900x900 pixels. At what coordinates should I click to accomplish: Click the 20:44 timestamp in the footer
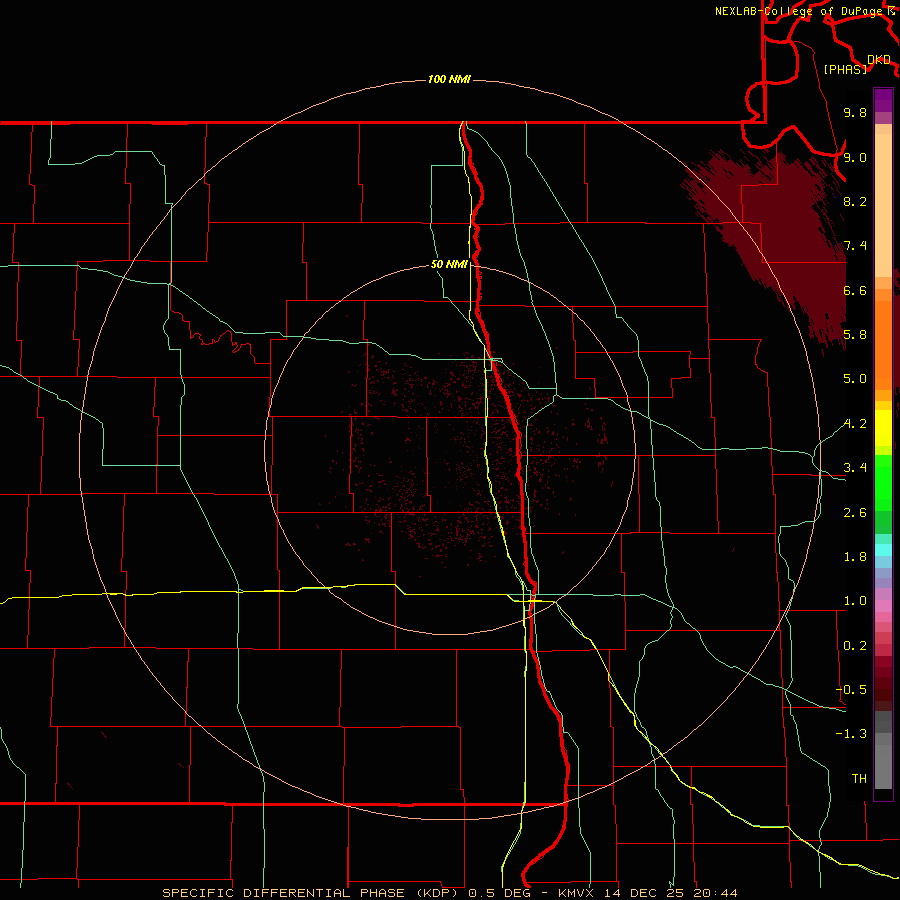coord(715,893)
